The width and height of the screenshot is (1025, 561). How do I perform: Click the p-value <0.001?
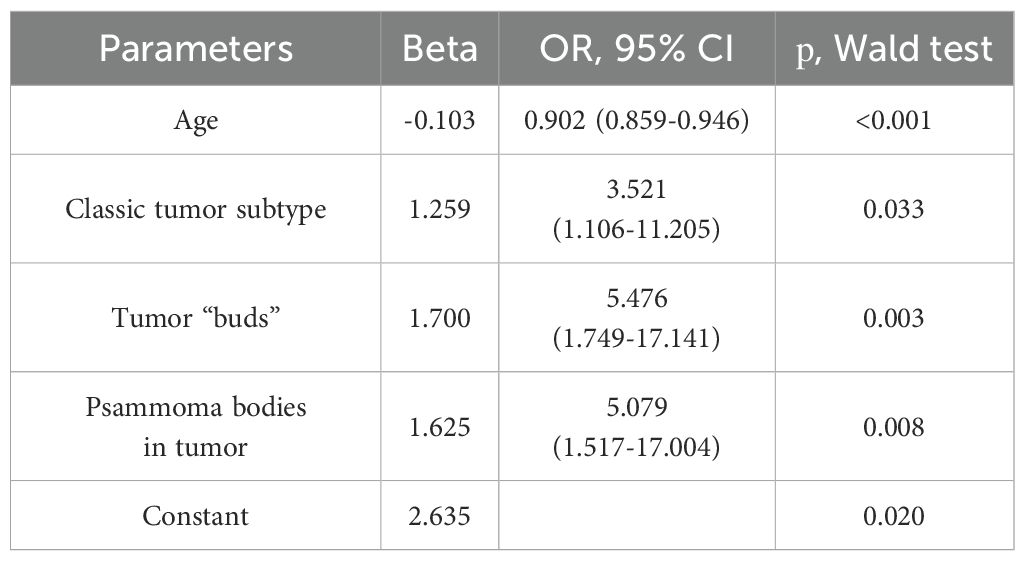tap(895, 121)
